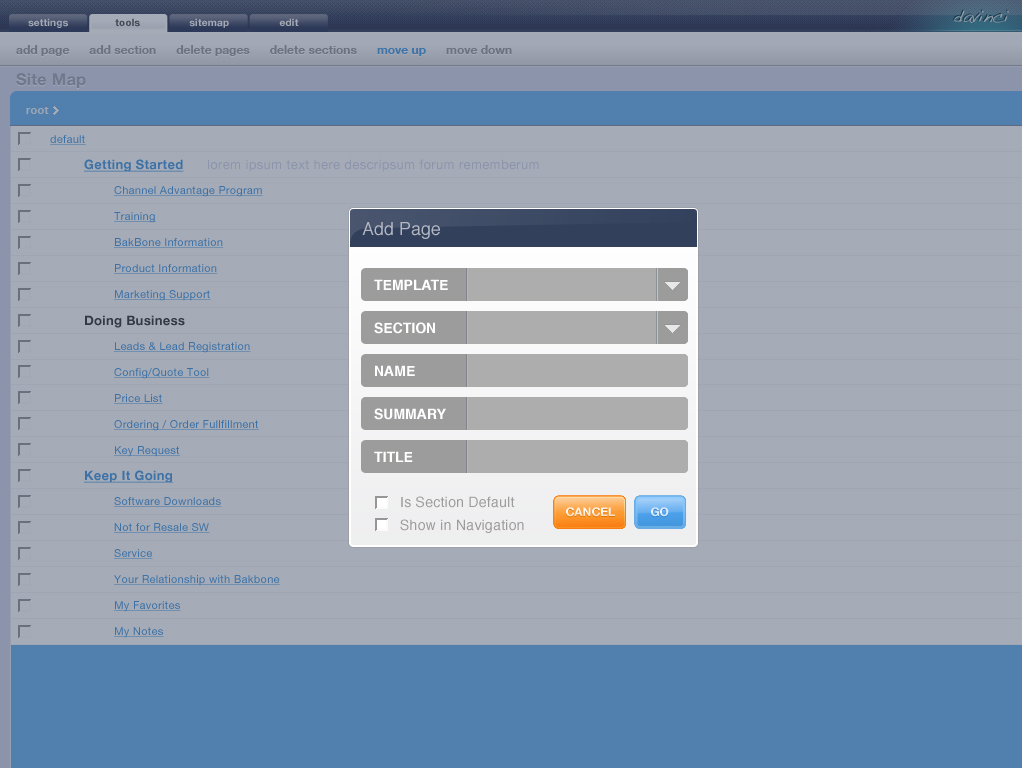1022x768 pixels.
Task: Click the SECTION combo box field
Action: pyautogui.click(x=561, y=328)
